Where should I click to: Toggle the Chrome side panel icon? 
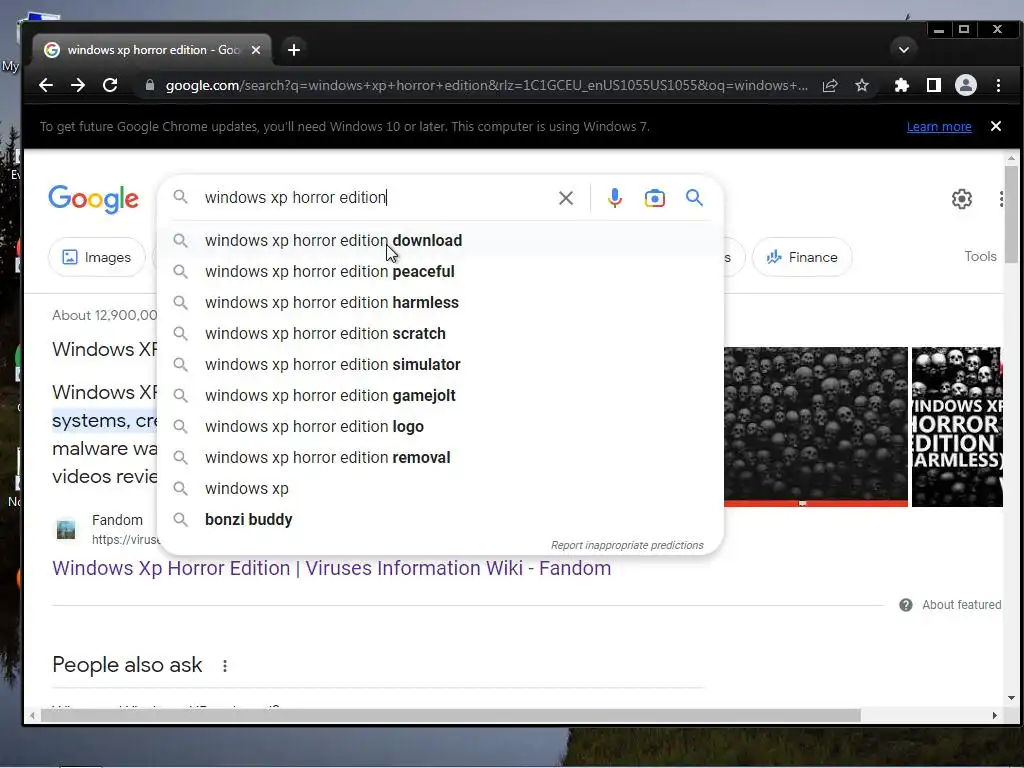click(x=934, y=86)
